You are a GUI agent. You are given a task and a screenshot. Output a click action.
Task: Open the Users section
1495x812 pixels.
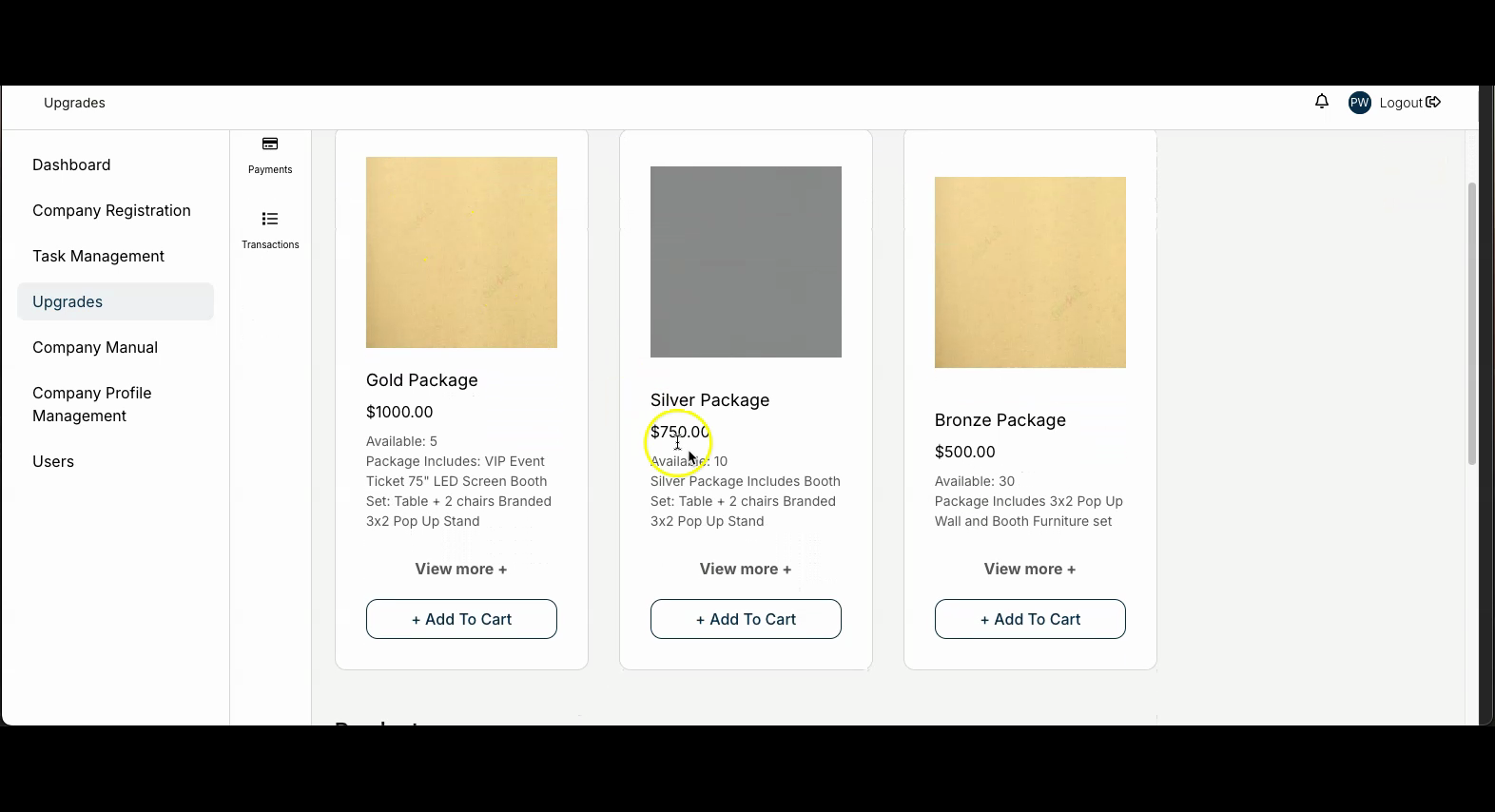tap(53, 461)
